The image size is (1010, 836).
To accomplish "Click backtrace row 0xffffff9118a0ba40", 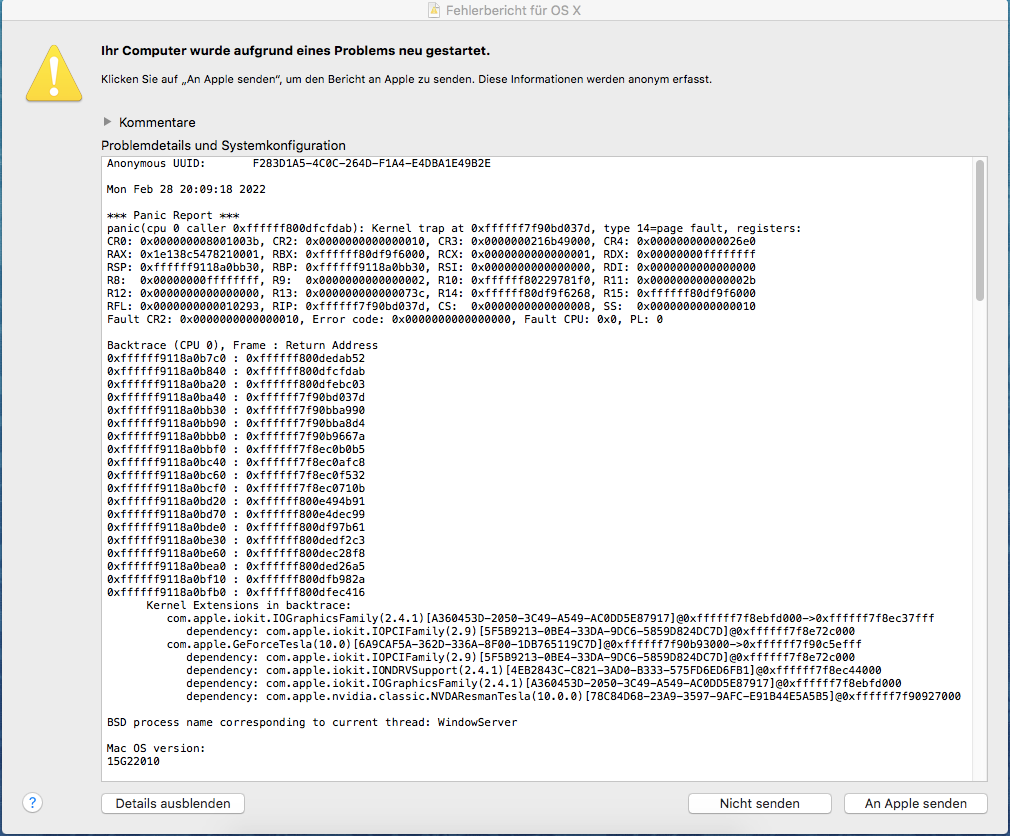I will click(x=236, y=397).
